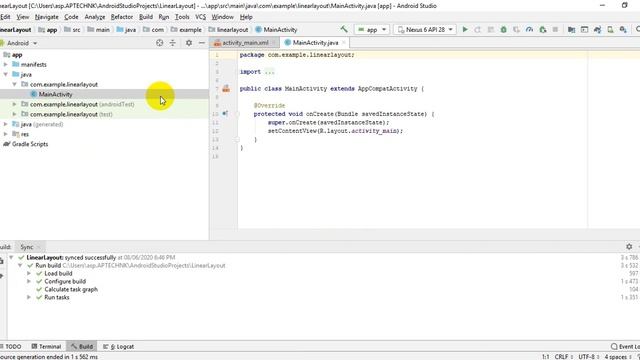Collapse the com.example.linearlayout package
The image size is (640, 360).
click(15, 84)
